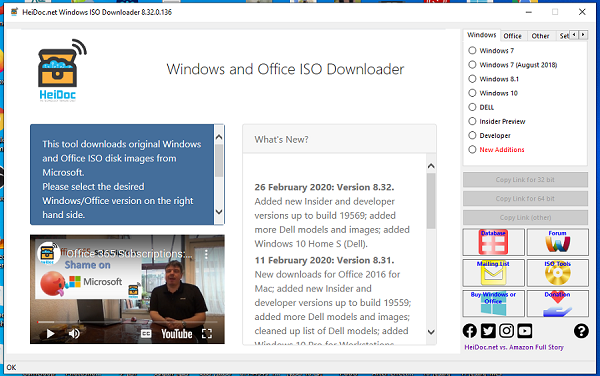
Task: Switch to the Office tab
Action: click(x=512, y=36)
